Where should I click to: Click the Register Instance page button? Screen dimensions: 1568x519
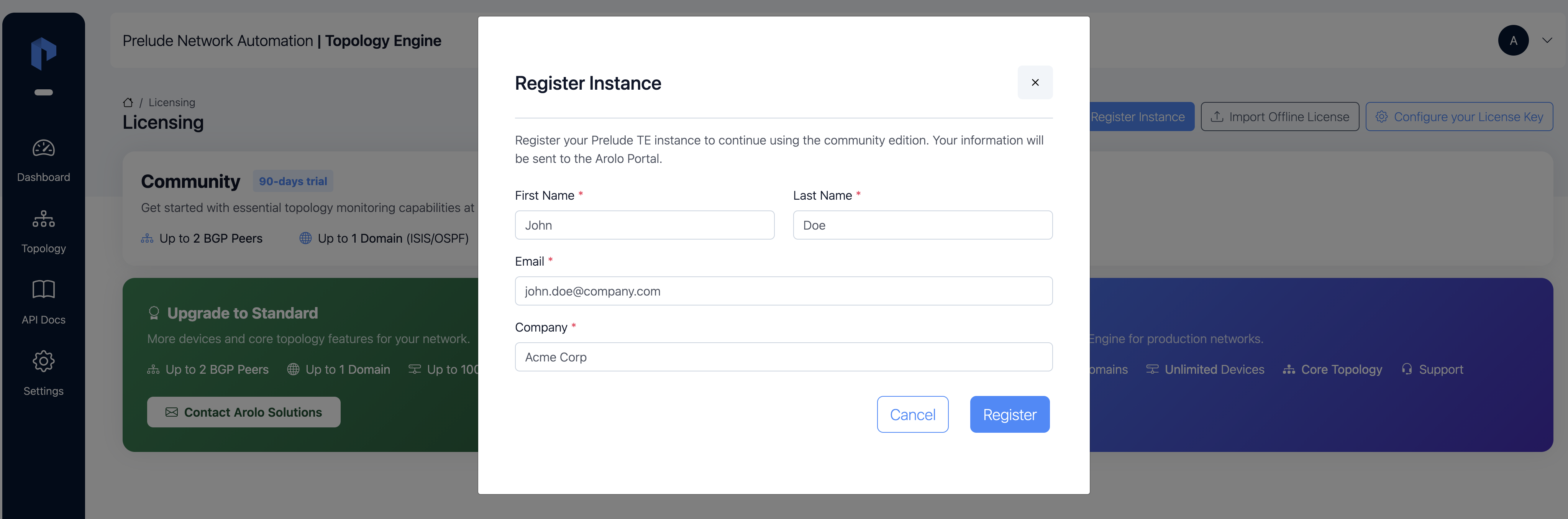coord(1141,117)
